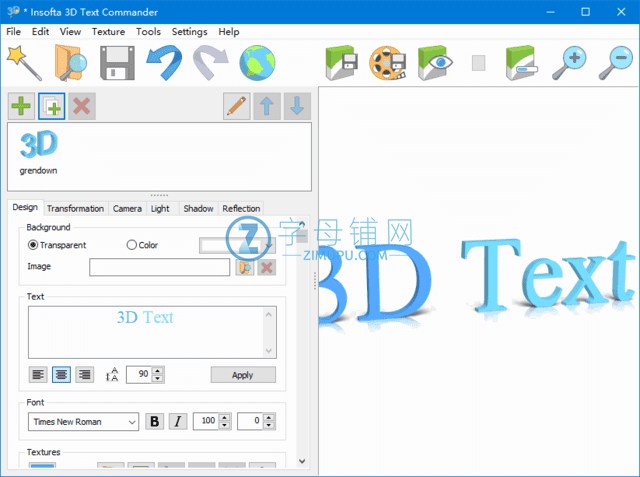The image size is (640, 477).
Task: Undo the last action with the blue arrow
Action: 163,62
